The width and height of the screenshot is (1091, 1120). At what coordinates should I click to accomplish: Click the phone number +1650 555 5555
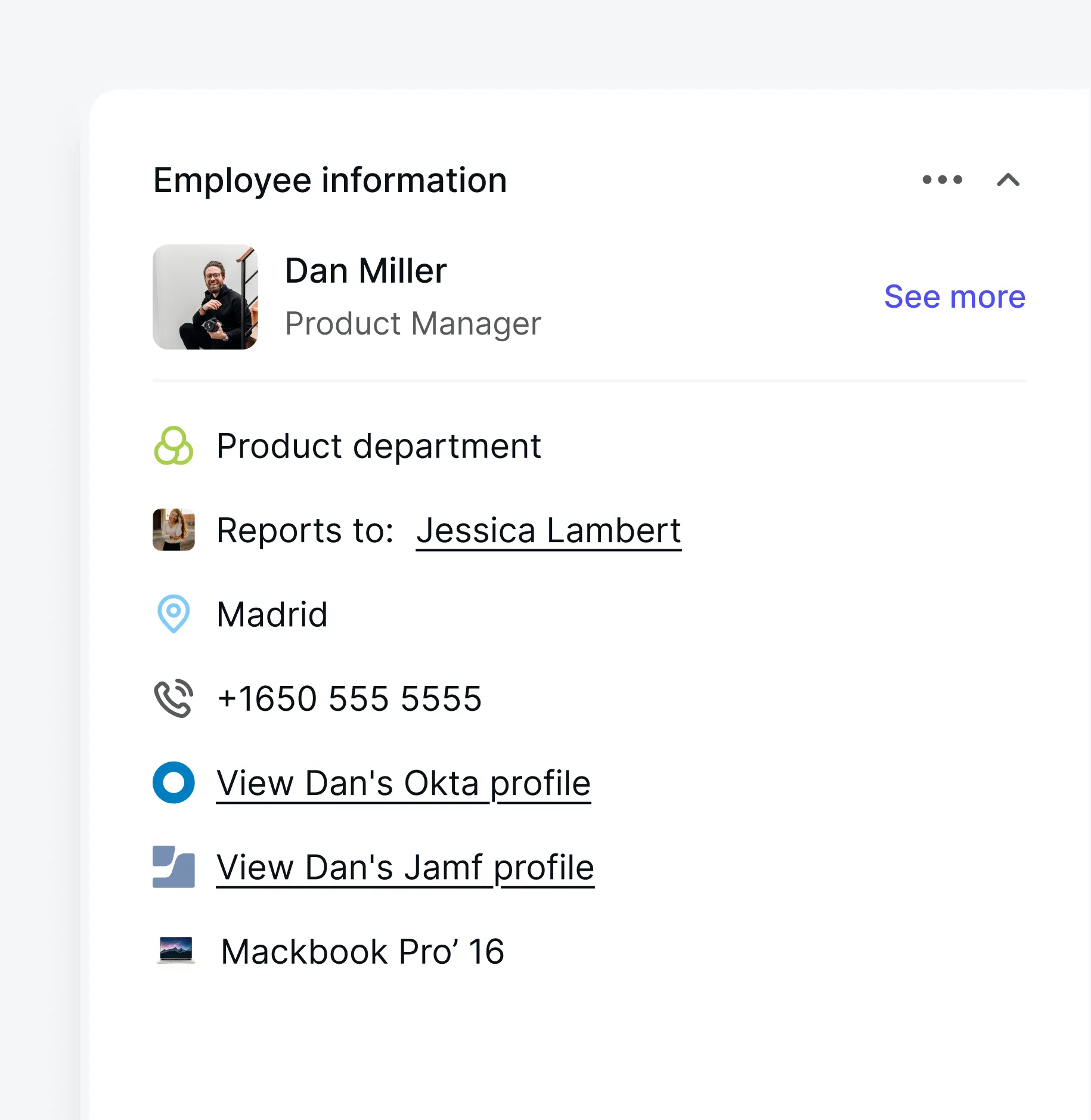click(349, 698)
